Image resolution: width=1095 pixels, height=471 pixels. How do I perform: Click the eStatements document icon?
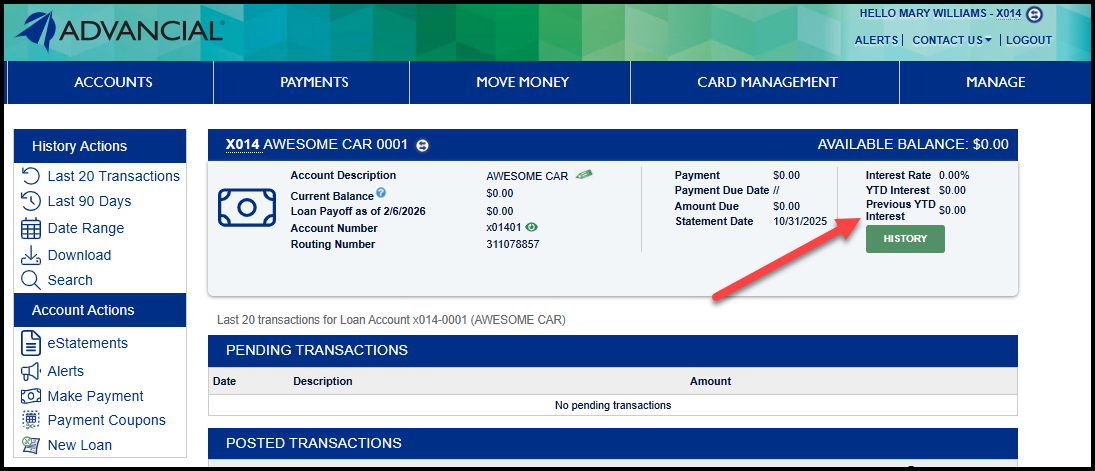pos(31,343)
